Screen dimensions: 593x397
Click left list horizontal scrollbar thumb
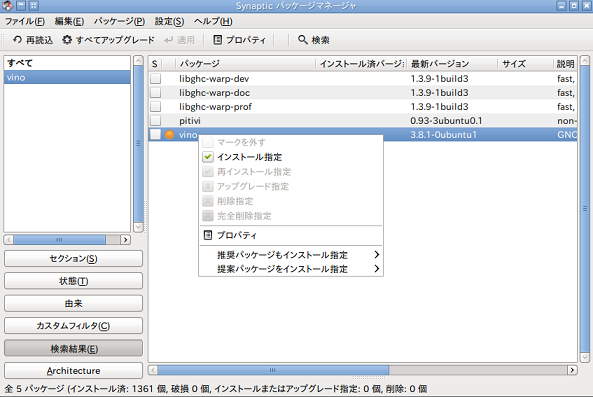tap(60, 240)
